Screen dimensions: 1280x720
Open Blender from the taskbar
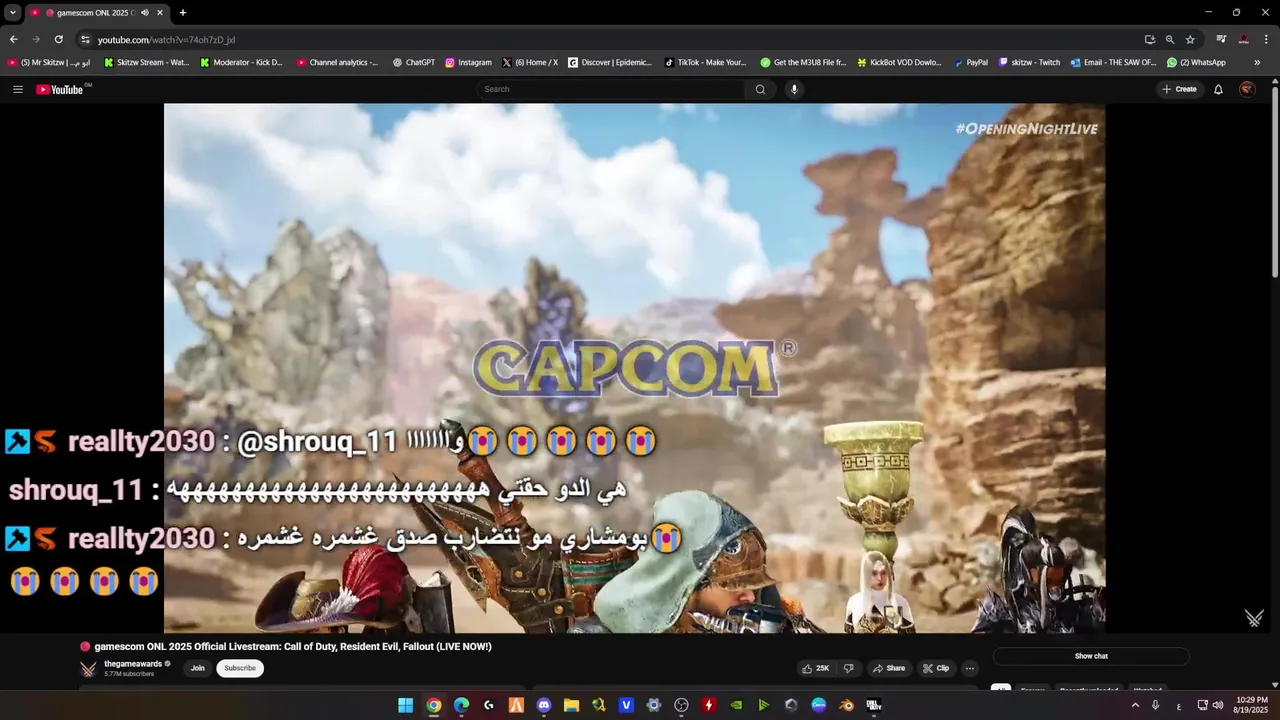point(846,705)
